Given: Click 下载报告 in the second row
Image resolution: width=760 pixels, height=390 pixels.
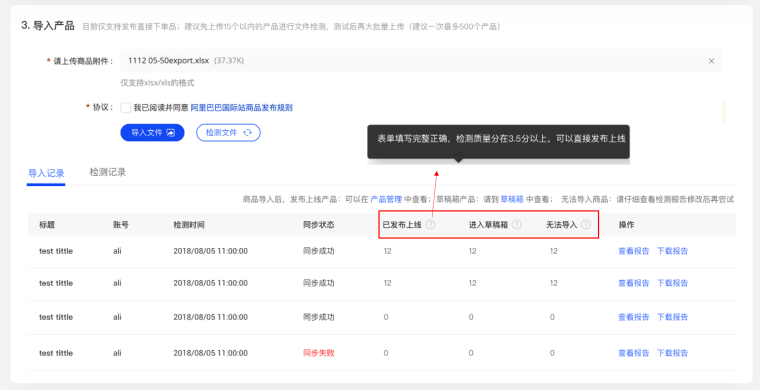Looking at the screenshot, I should pyautogui.click(x=672, y=283).
